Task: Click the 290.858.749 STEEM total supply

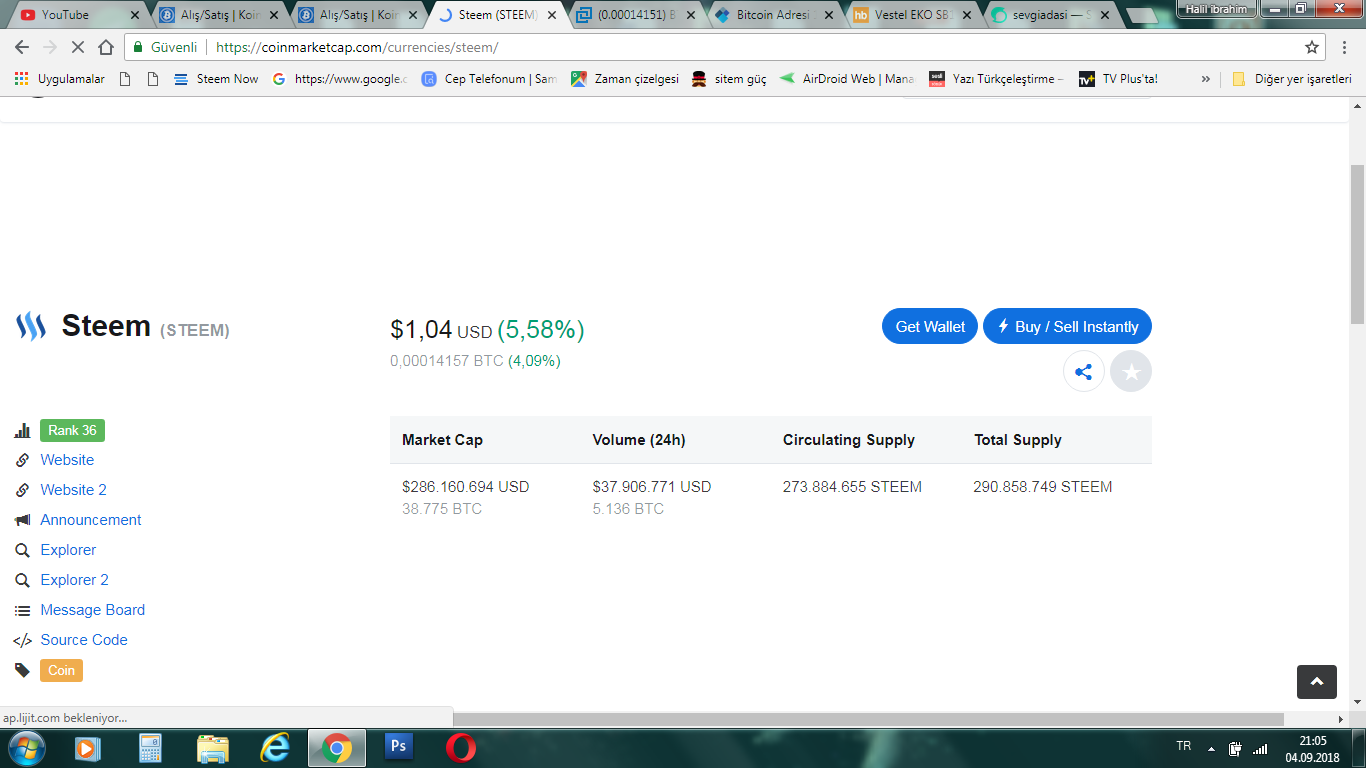Action: click(x=1042, y=487)
